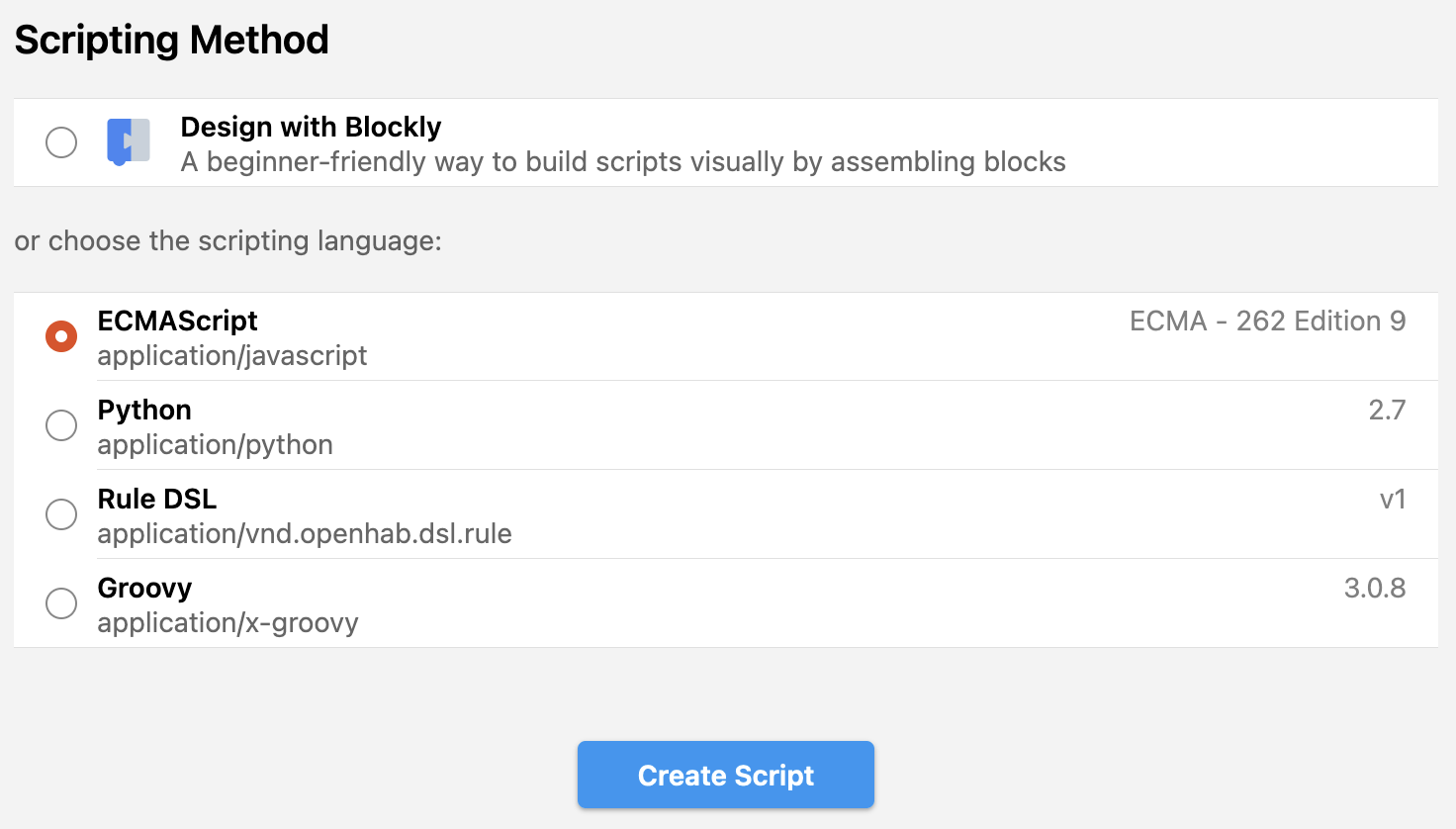Click the Rule DSL language label
Screen dimensions: 1456x829
pos(156,499)
